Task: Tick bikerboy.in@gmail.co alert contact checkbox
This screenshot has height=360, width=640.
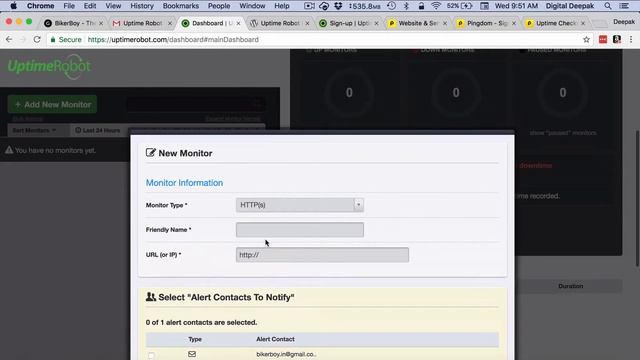Action: 151,355
